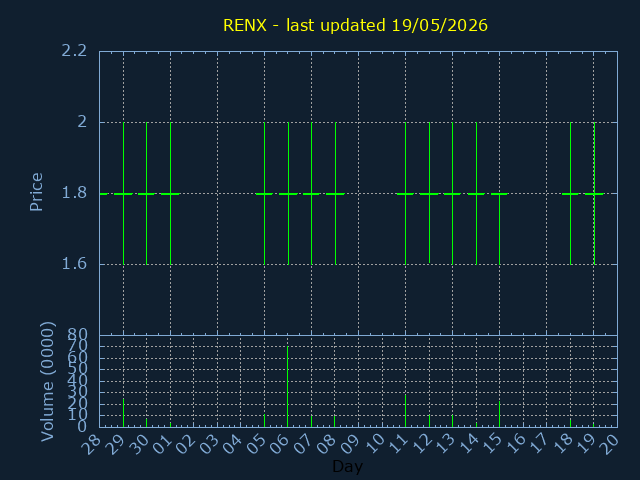Click the 1.8 price tick label
This screenshot has height=480, width=640.
(x=74, y=193)
